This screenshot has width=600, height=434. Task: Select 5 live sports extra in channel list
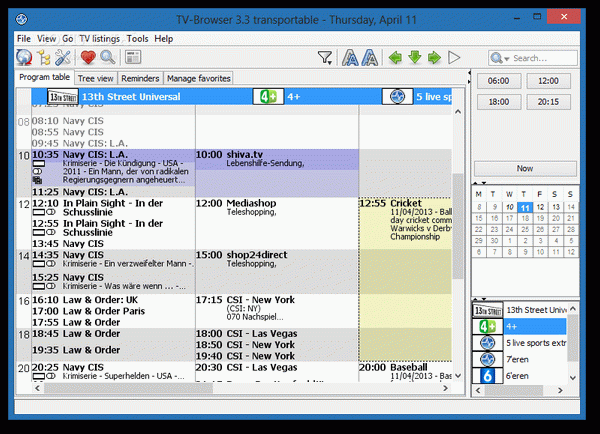tap(520, 343)
